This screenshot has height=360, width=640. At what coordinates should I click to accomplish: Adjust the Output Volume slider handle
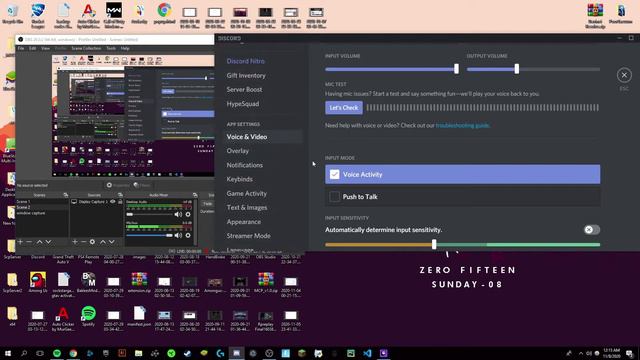pyautogui.click(x=517, y=69)
